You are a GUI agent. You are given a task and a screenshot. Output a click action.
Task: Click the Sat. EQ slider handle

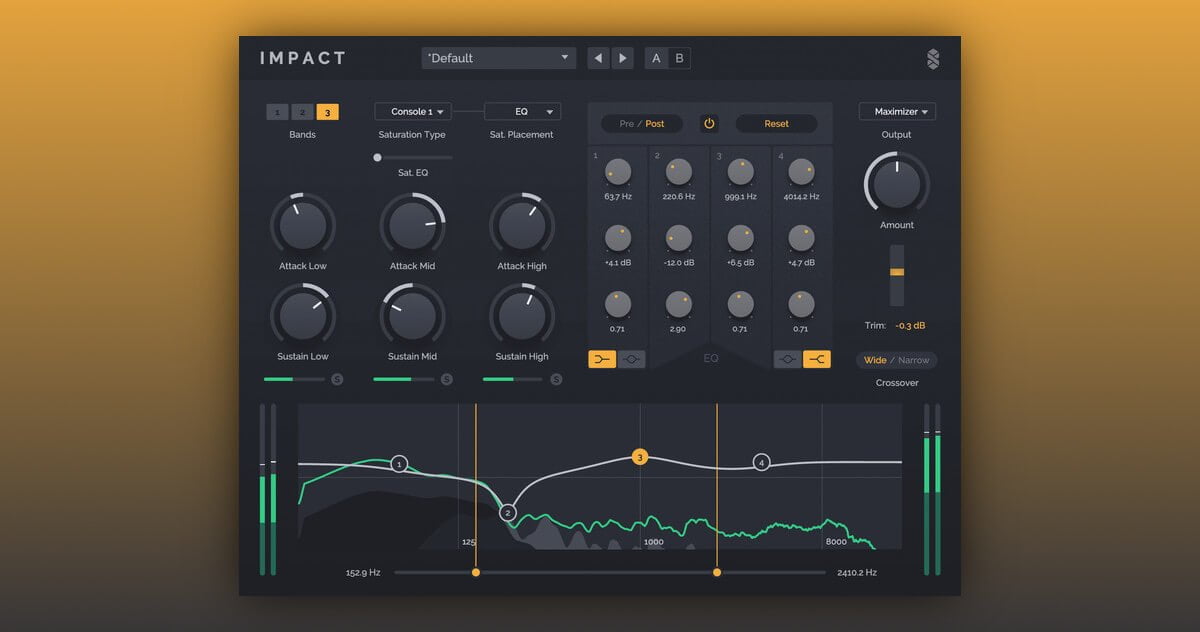(x=377, y=157)
